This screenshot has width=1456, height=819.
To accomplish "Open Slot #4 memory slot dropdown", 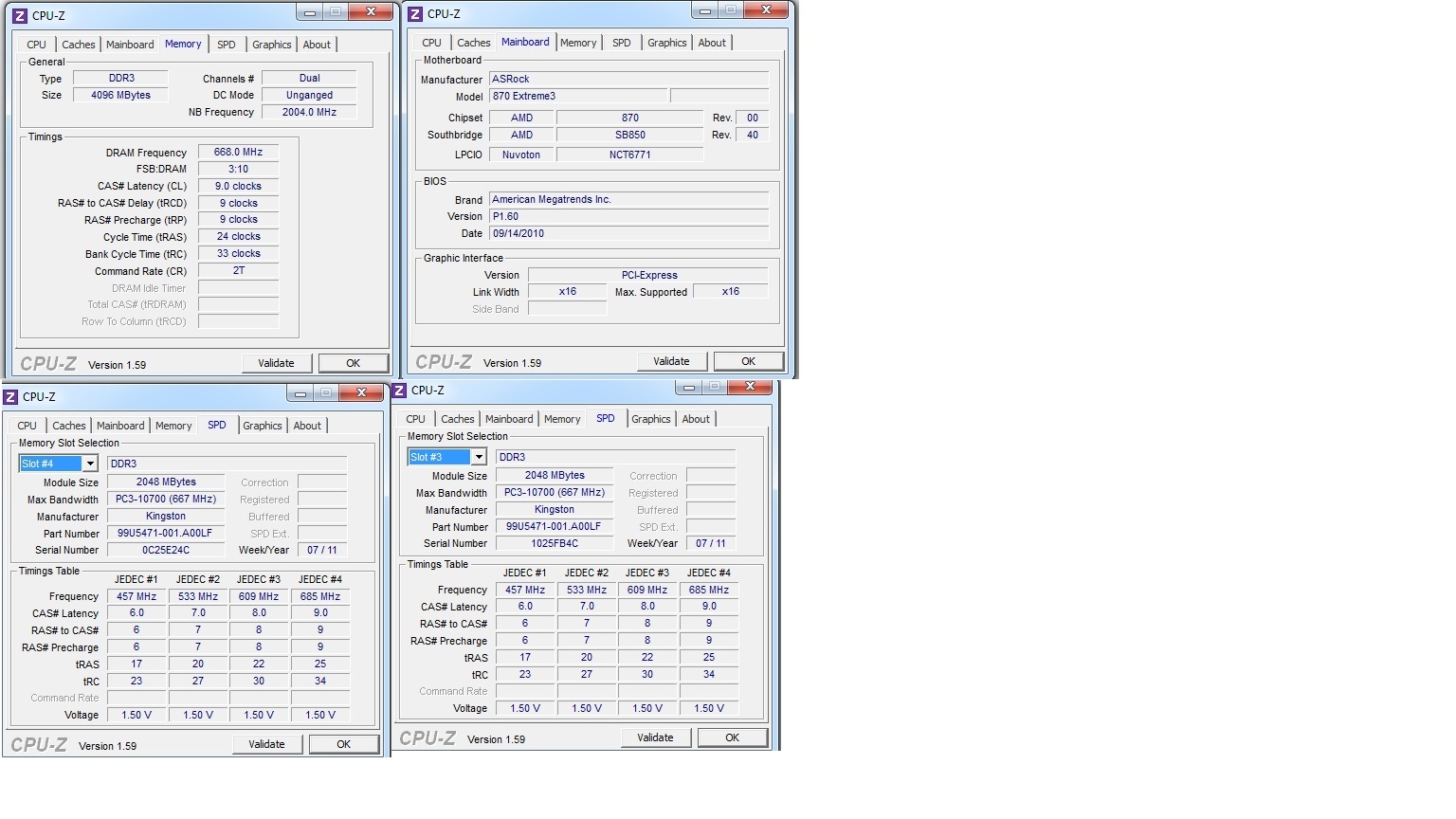I will pos(90,464).
